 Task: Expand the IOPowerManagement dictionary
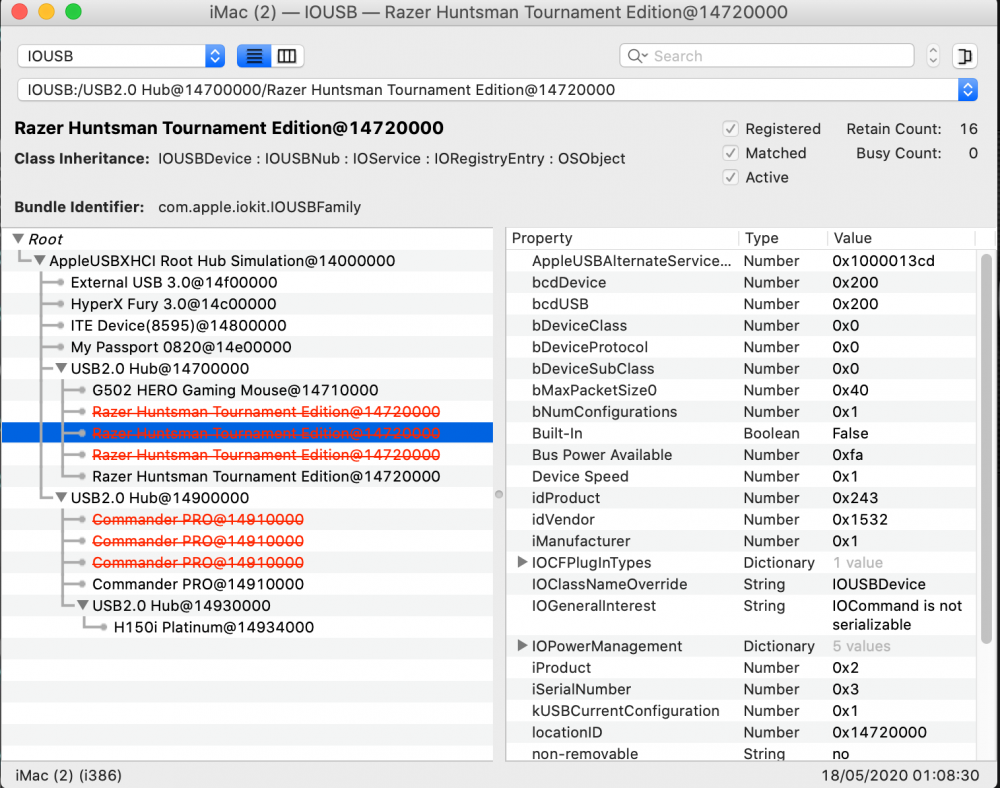[x=522, y=646]
